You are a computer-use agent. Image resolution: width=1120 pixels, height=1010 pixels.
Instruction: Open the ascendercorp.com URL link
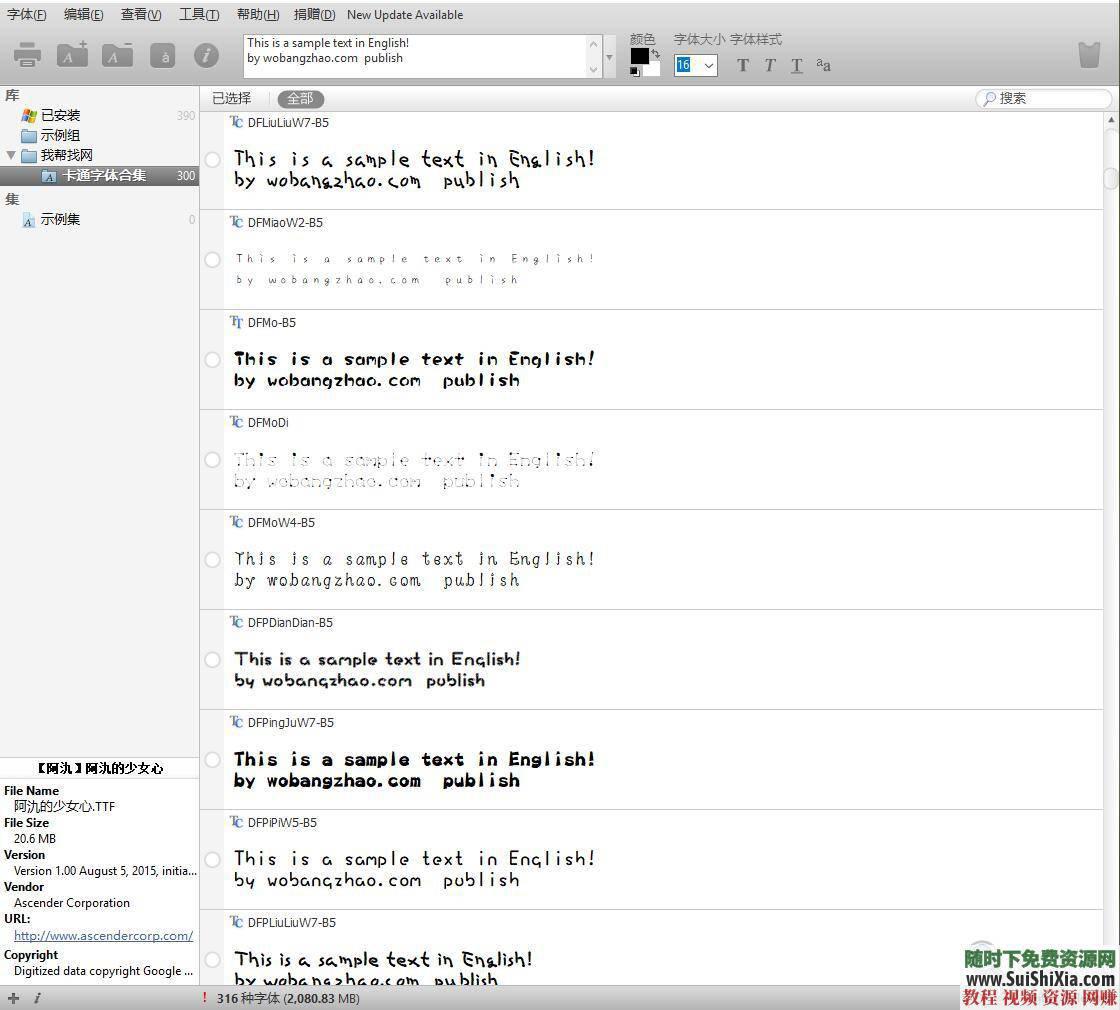tap(103, 936)
